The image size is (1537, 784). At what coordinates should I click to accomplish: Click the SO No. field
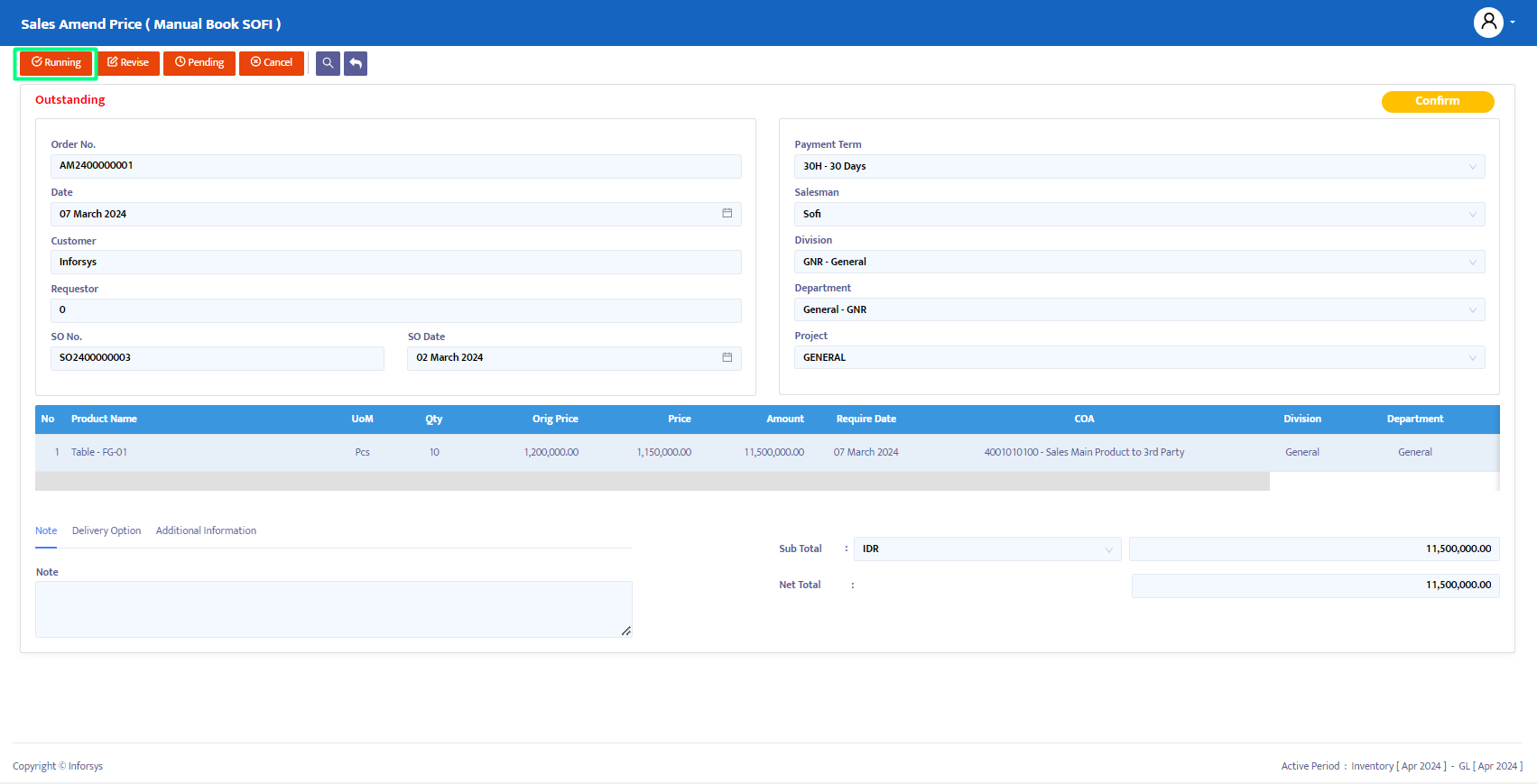(x=218, y=358)
